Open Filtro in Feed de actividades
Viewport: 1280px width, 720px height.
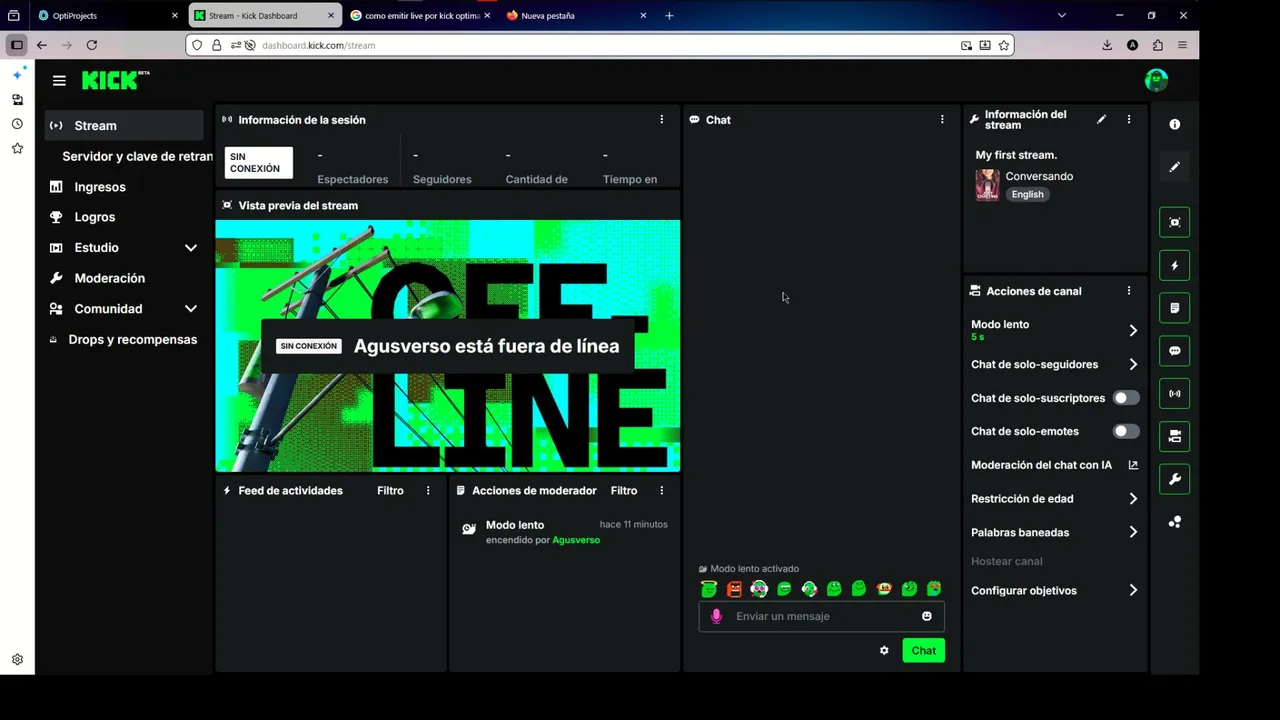point(390,490)
